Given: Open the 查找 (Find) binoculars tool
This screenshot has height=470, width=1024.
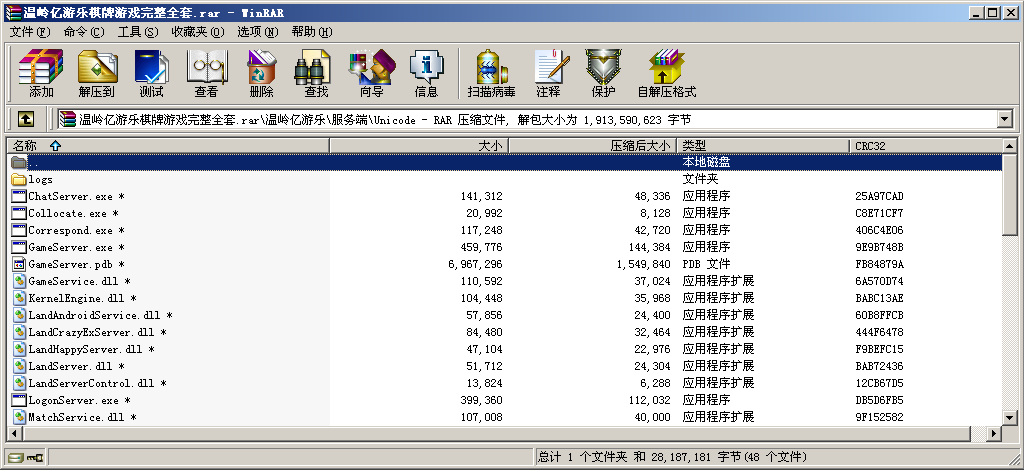Looking at the screenshot, I should point(316,74).
